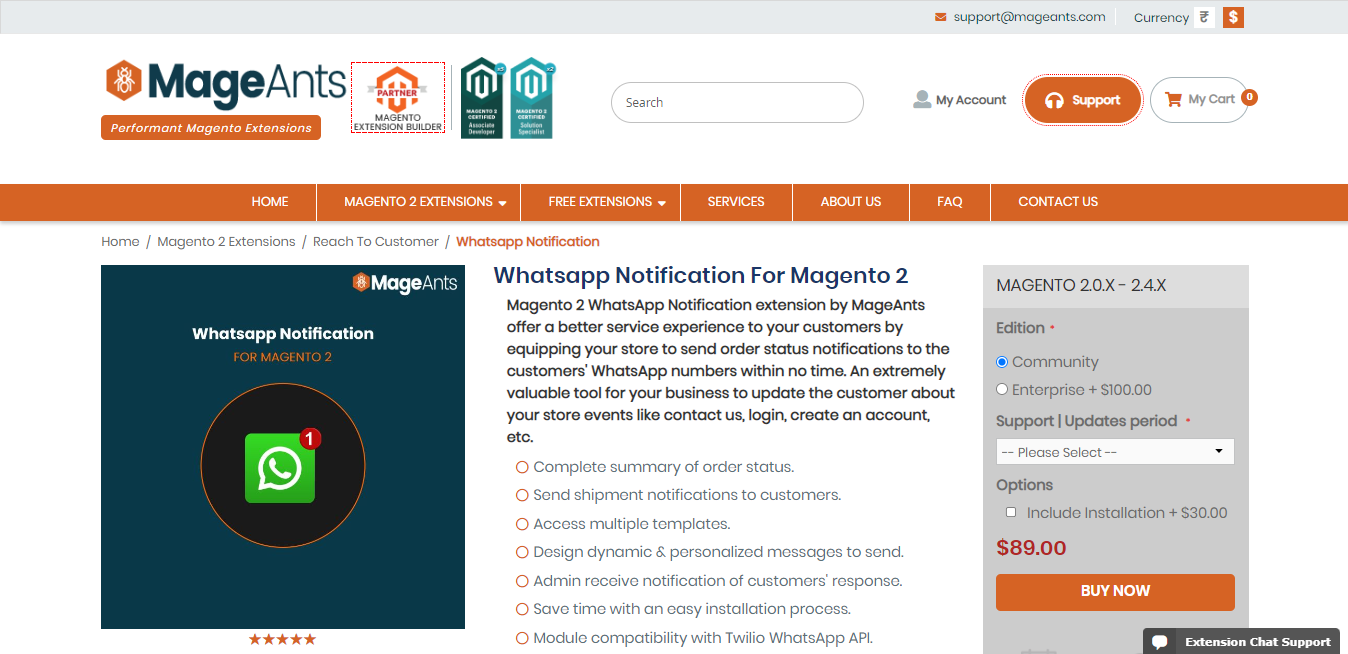Switch currency to dollar symbol
The width and height of the screenshot is (1348, 654).
(x=1233, y=17)
